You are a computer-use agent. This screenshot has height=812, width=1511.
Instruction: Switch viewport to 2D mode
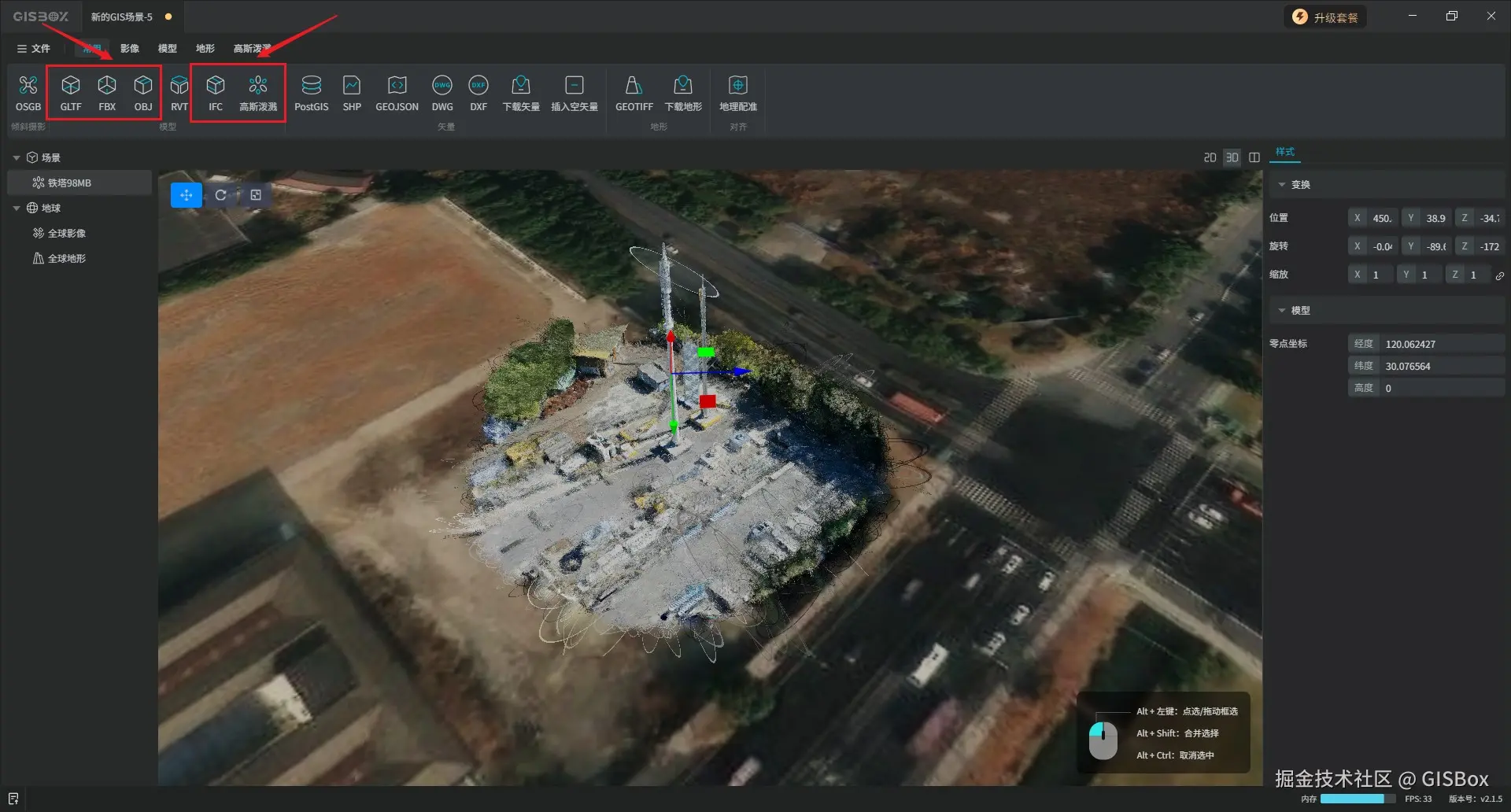1210,158
